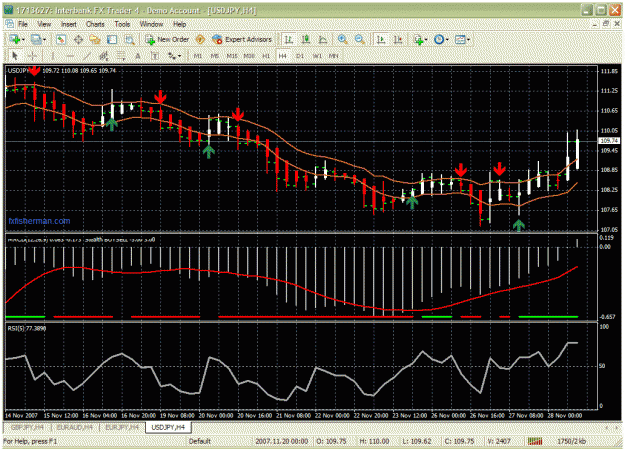Select the Crosshair tool
Viewport: 625px width, 449px height.
32,56
